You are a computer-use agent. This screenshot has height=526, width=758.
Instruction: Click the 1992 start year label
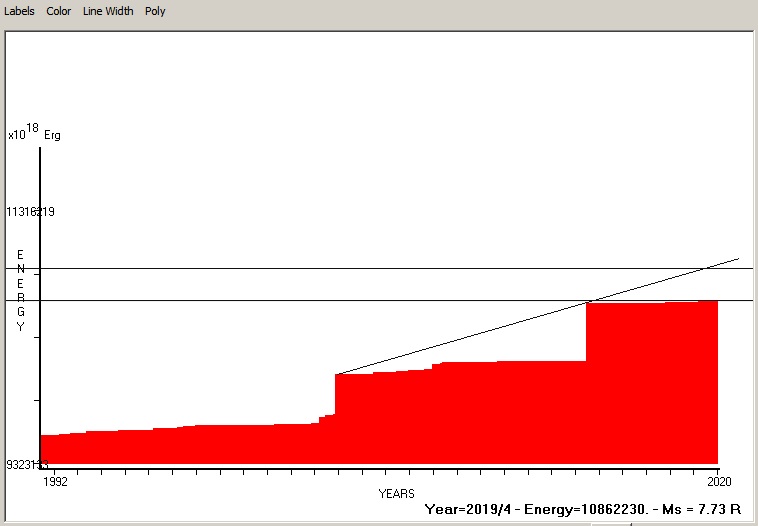[x=55, y=481]
